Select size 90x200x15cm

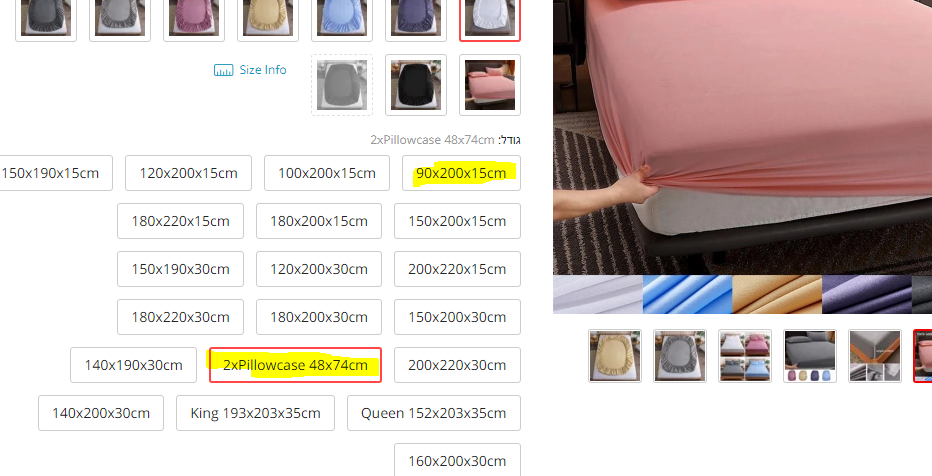pyautogui.click(x=461, y=173)
